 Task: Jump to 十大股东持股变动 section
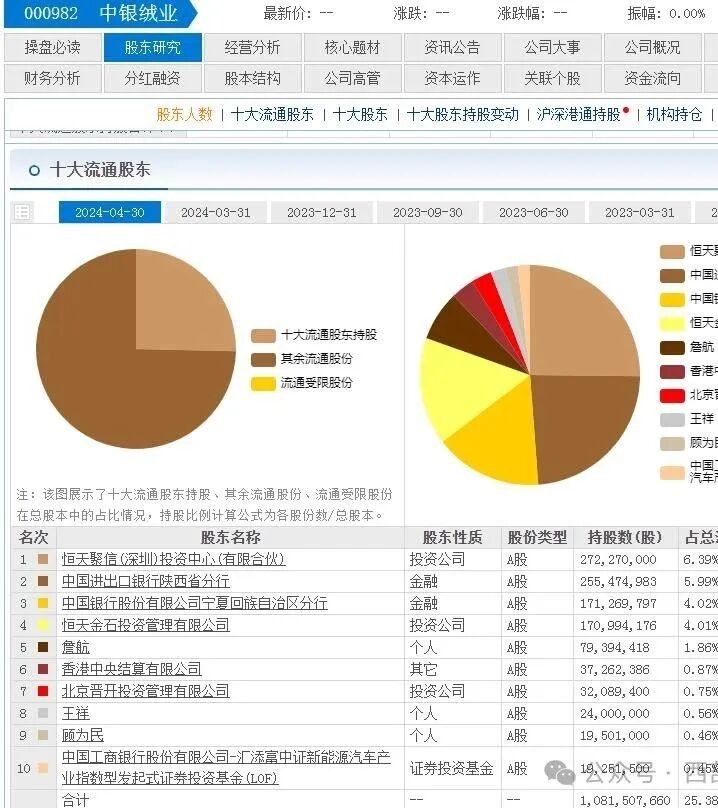click(x=463, y=114)
